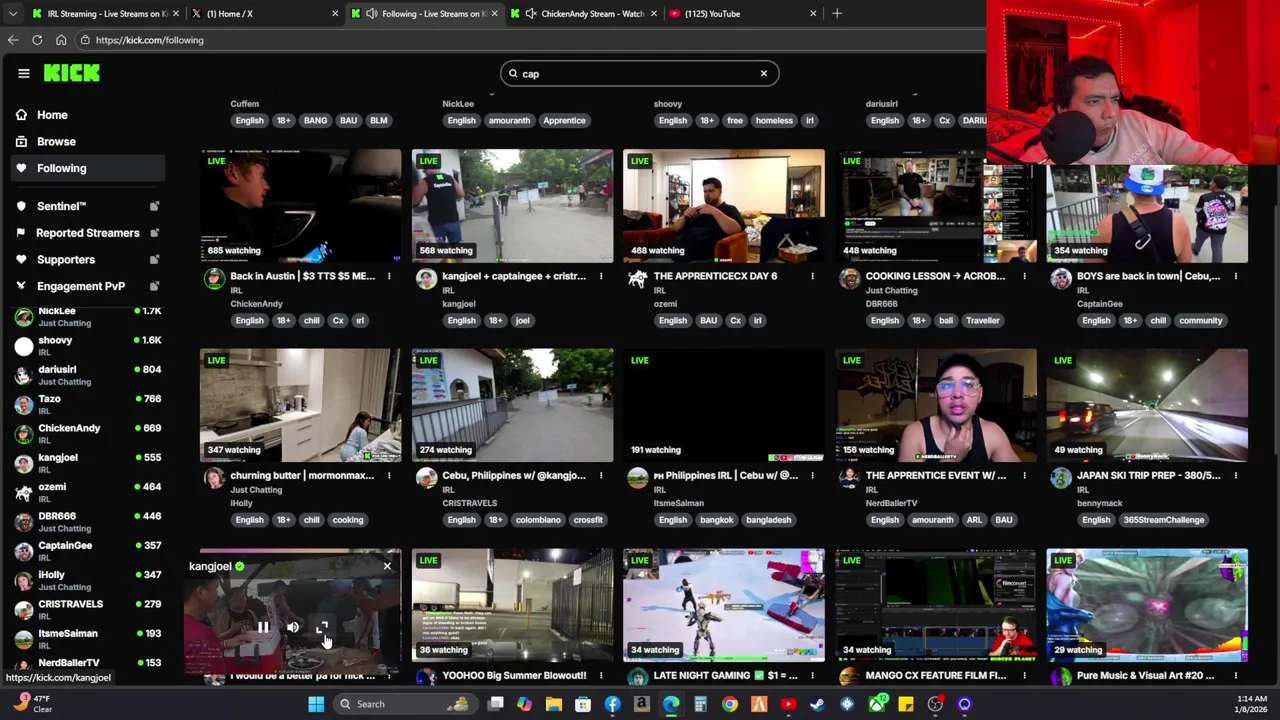Open a new browser tab
Screen dimensions: 1280x720
(x=837, y=14)
